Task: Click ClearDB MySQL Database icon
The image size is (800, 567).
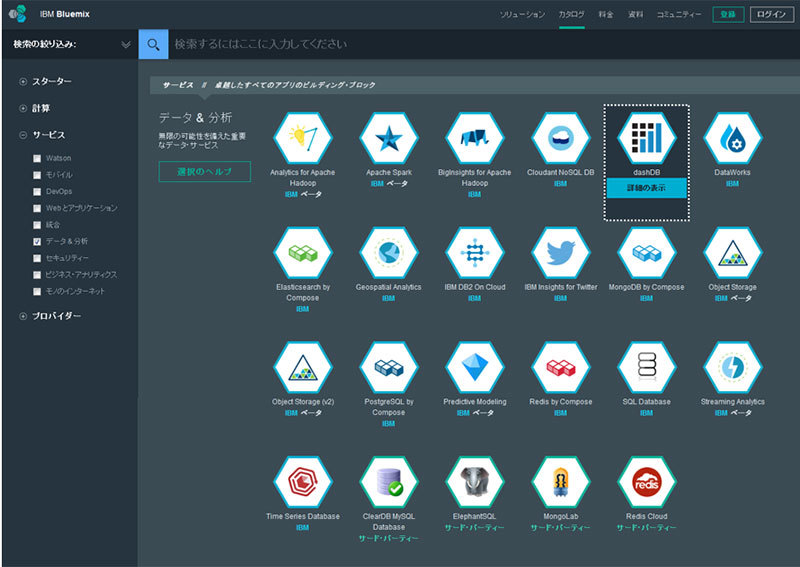Action: point(389,482)
